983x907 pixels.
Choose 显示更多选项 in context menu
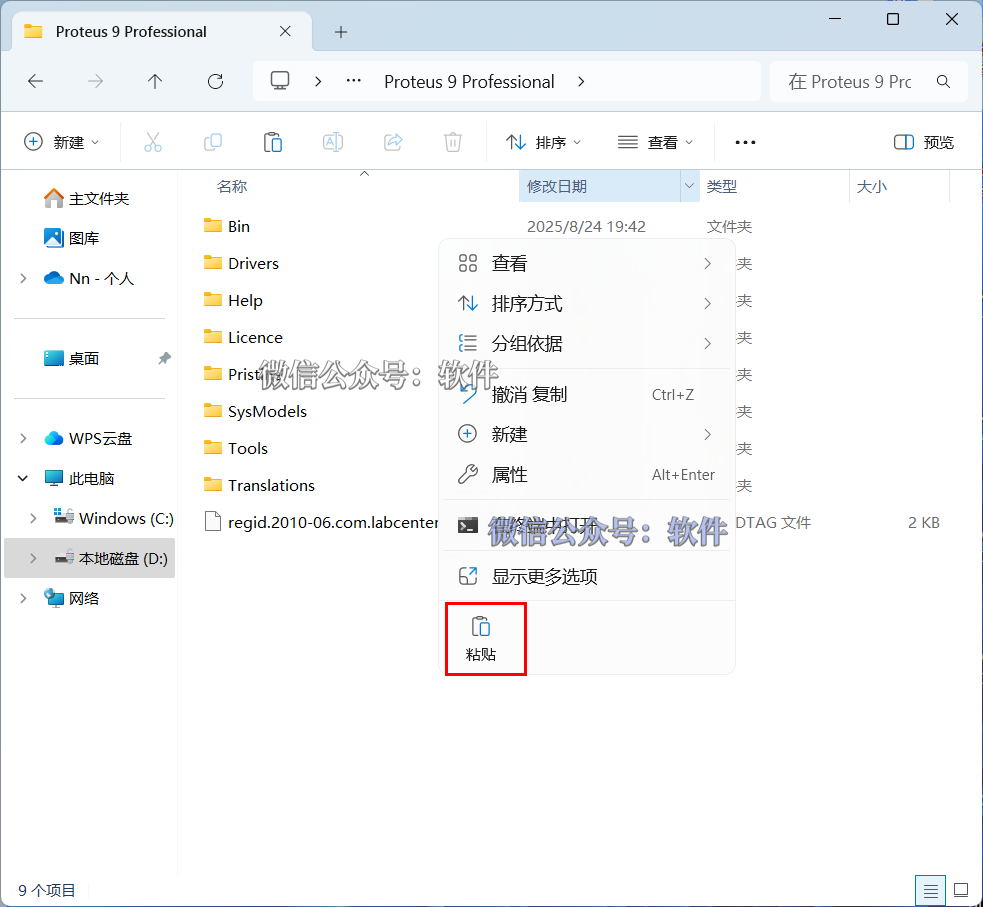(587, 576)
